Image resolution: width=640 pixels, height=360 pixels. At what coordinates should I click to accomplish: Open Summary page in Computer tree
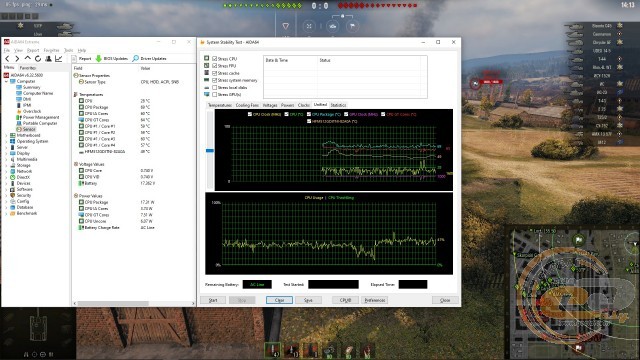tap(31, 87)
